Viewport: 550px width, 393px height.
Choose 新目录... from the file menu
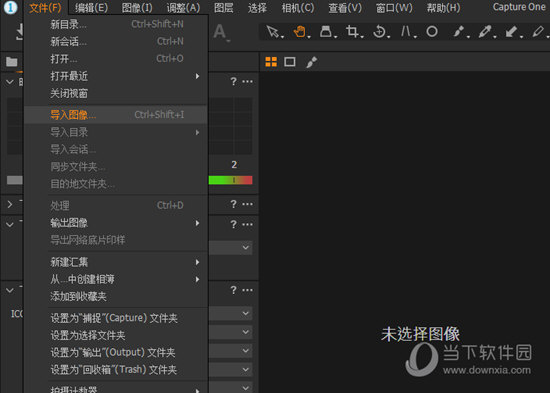(x=116, y=24)
